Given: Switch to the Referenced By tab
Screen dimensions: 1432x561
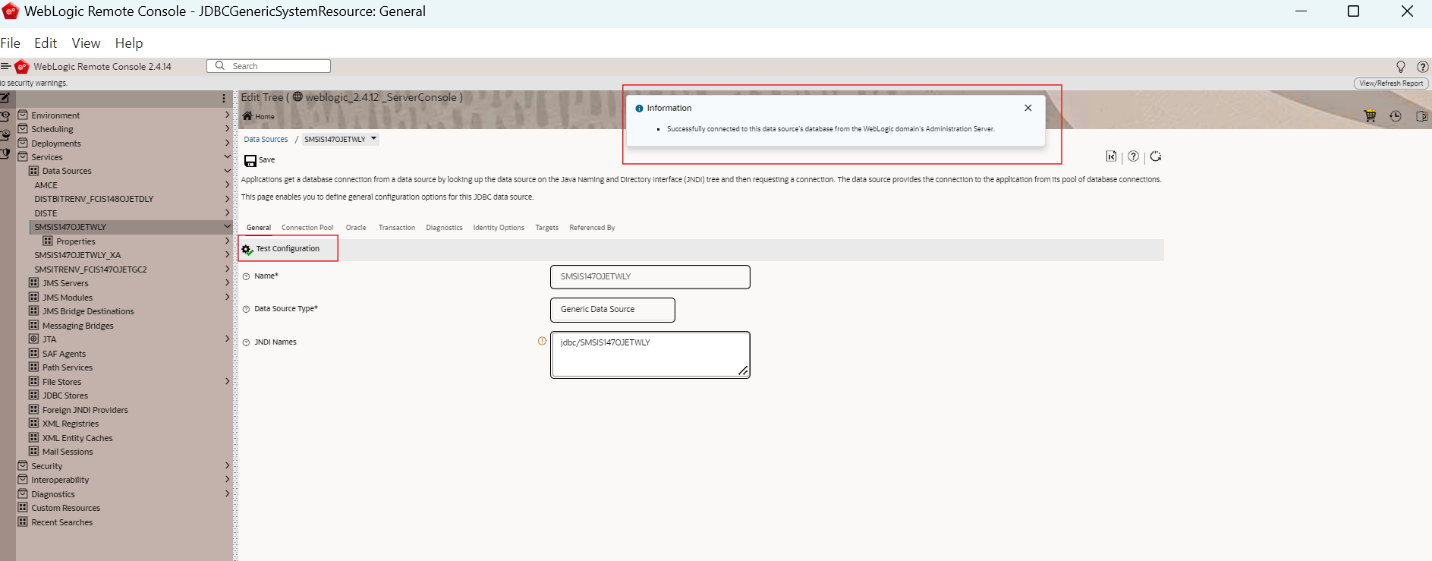Looking at the screenshot, I should 592,228.
